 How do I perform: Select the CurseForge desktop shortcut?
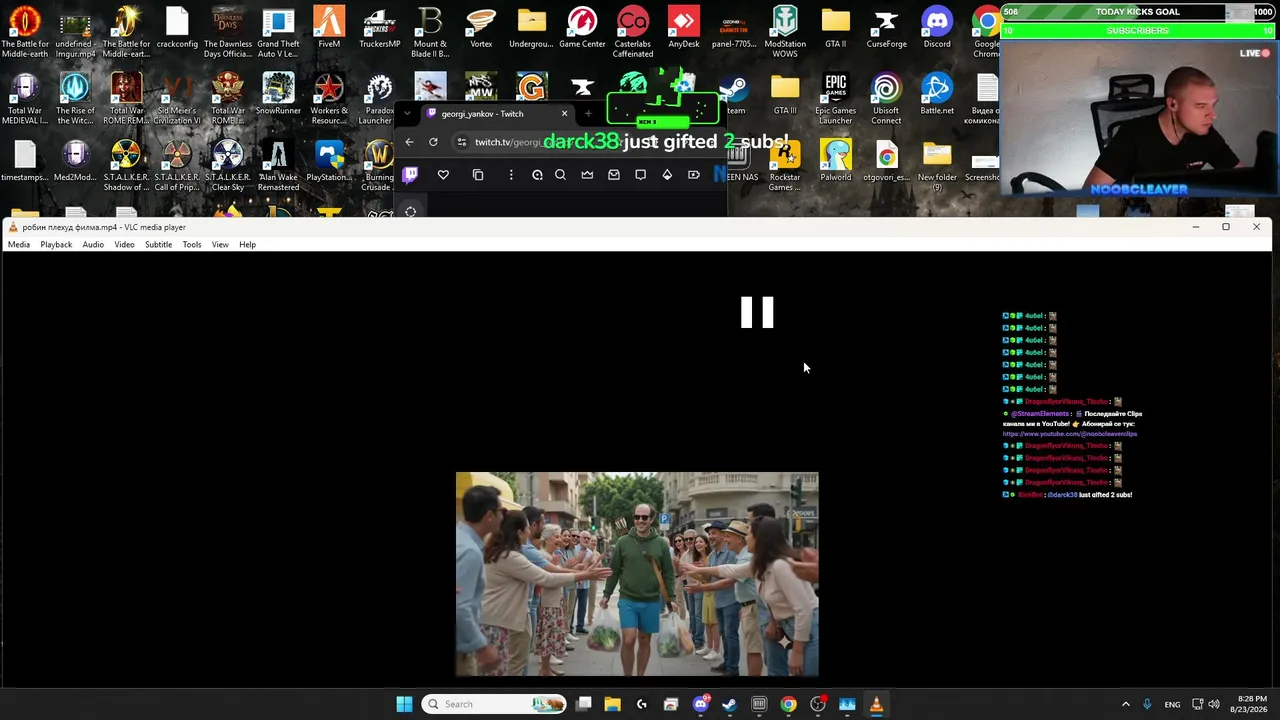coord(886,28)
